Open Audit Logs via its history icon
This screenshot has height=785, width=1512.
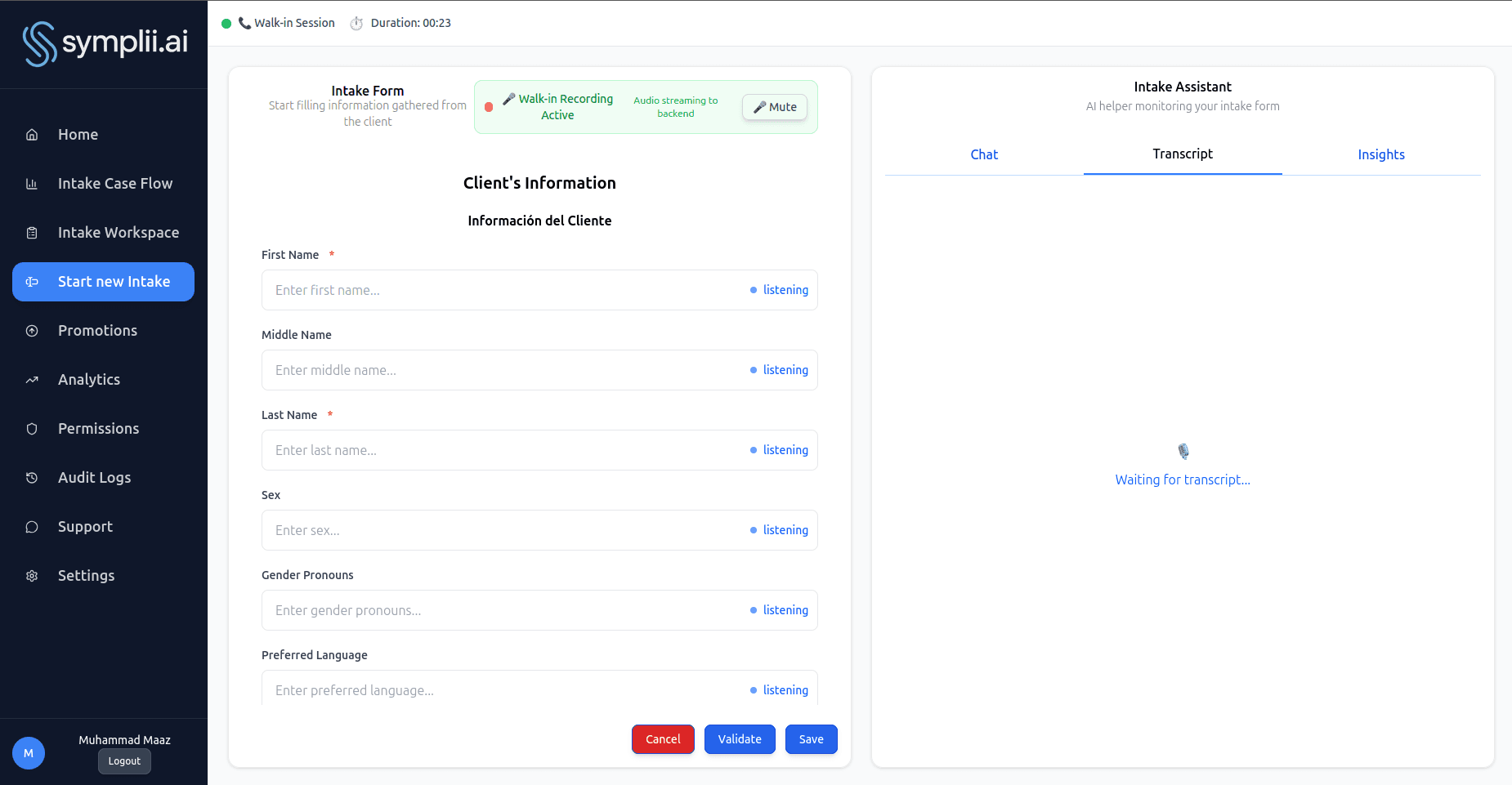[x=31, y=477]
